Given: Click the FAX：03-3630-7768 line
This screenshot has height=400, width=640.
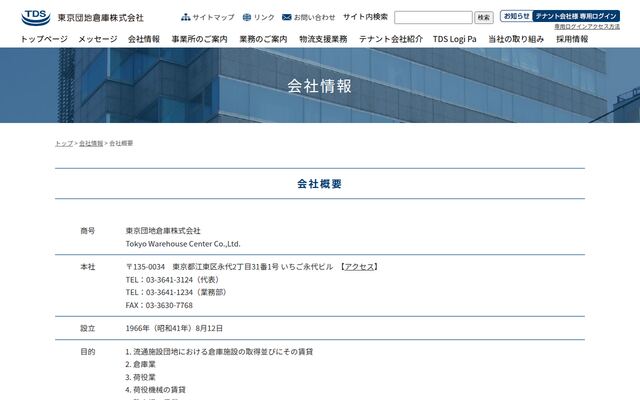Looking at the screenshot, I should click(x=159, y=305).
